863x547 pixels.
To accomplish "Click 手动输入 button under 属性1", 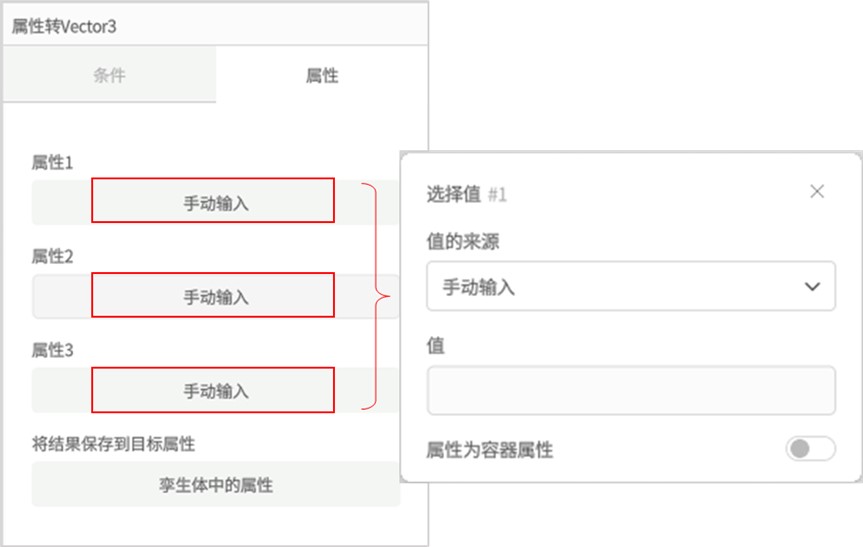I will coord(216,202).
